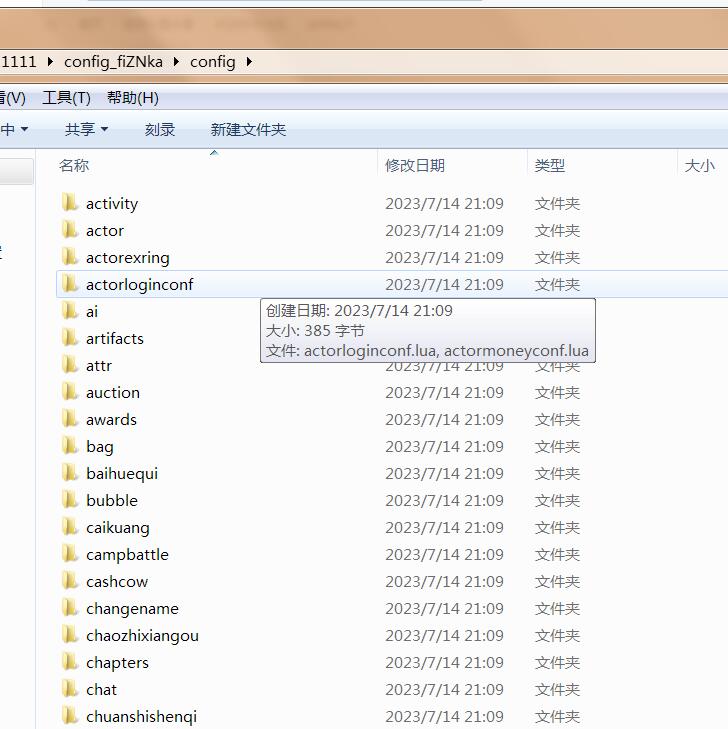The height and width of the screenshot is (729, 728).
Task: Click the actor folder icon
Action: pos(70,230)
